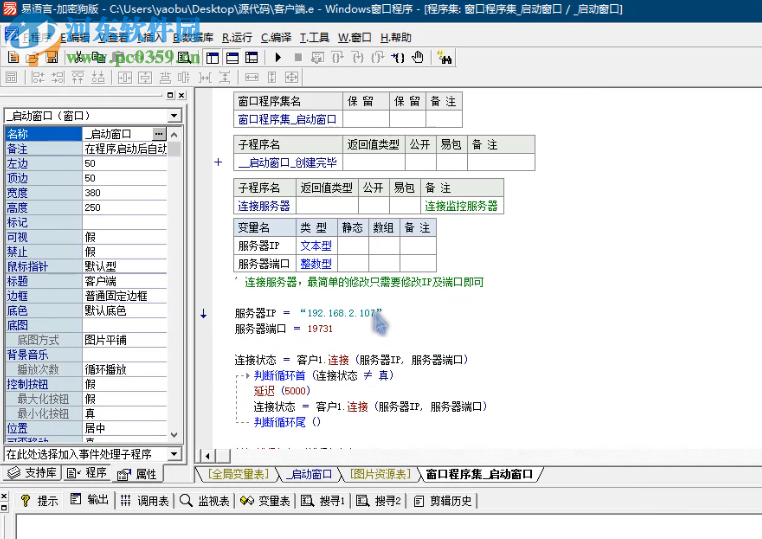
Task: Open the R.运行 menu
Action: coord(237,37)
